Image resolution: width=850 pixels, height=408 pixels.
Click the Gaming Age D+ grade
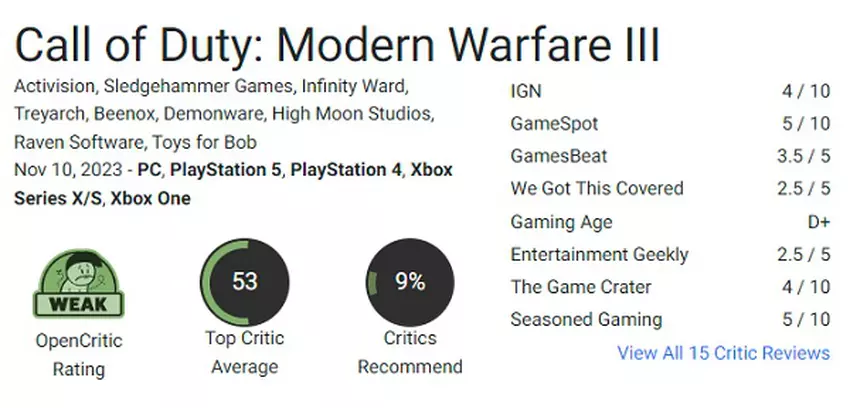pos(817,221)
